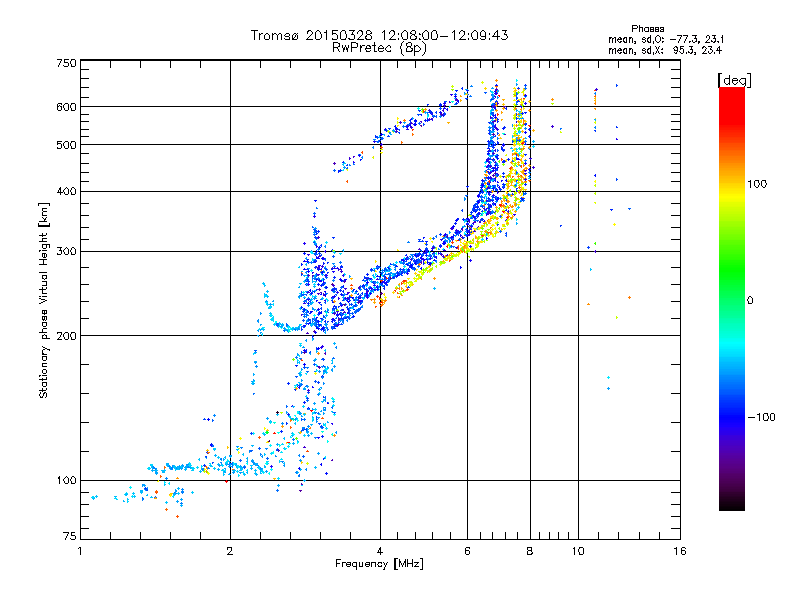Click the RwPretec (8p) subtitle
The height and width of the screenshot is (600, 800).
[379, 48]
